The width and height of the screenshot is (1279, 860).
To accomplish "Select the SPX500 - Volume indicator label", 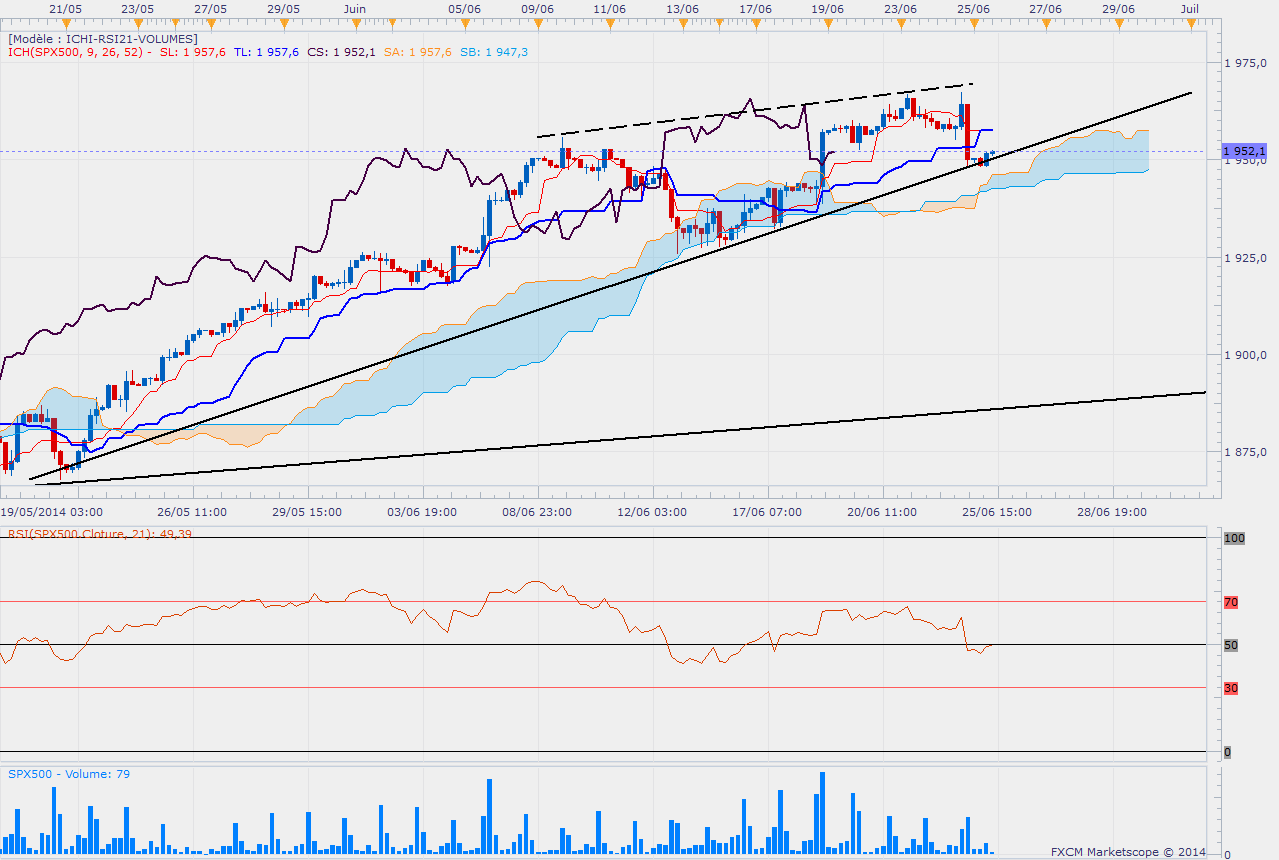I will coord(69,774).
